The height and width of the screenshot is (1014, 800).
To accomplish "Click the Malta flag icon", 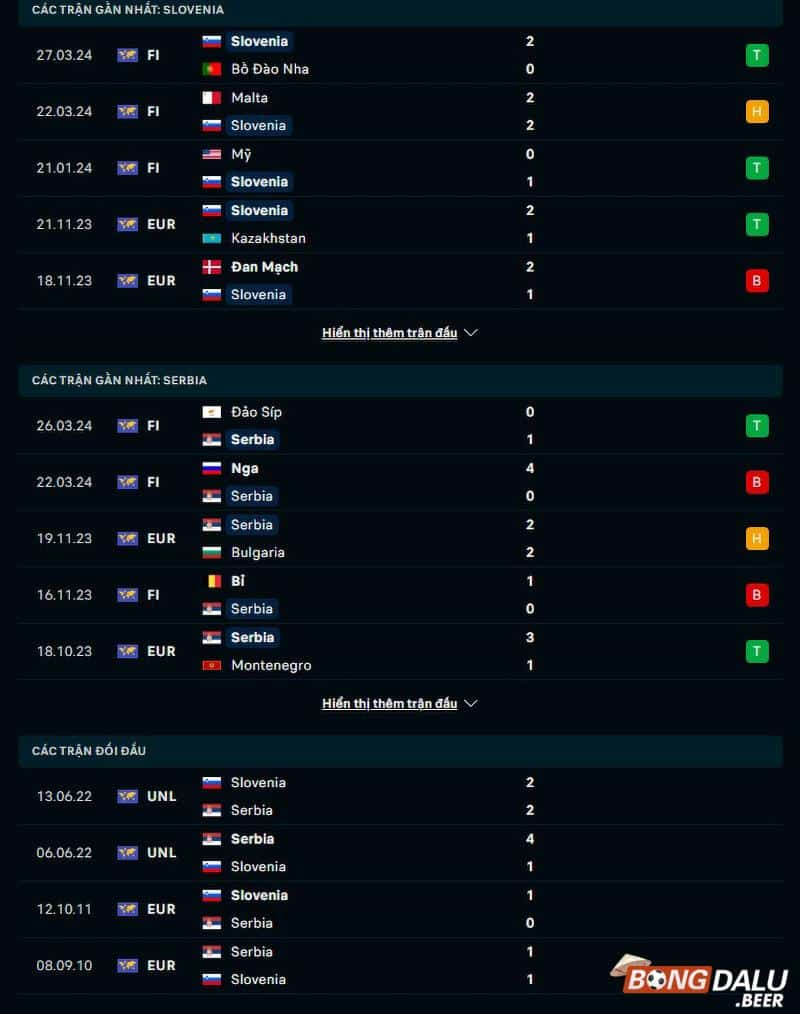I will click(211, 98).
